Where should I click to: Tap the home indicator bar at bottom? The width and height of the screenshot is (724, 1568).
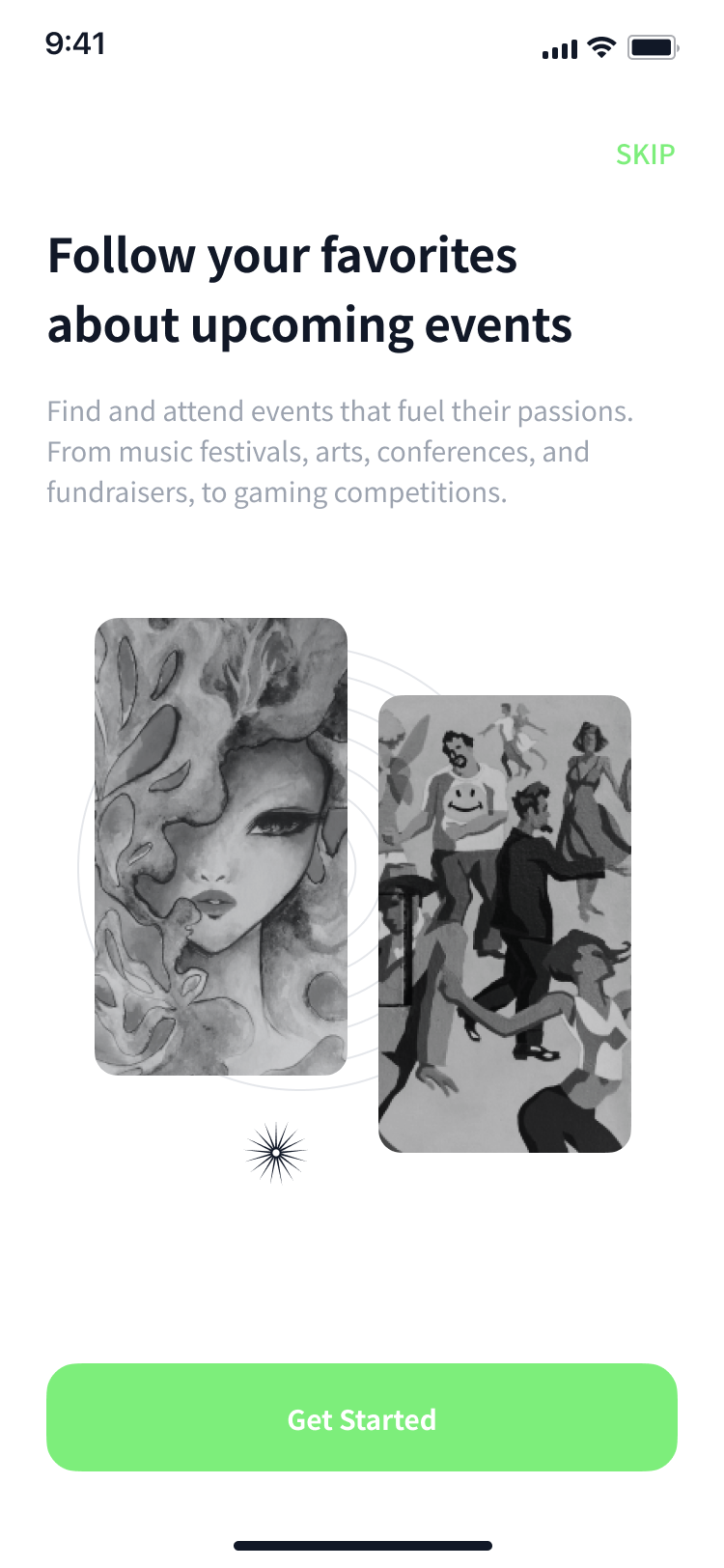coord(363,1546)
